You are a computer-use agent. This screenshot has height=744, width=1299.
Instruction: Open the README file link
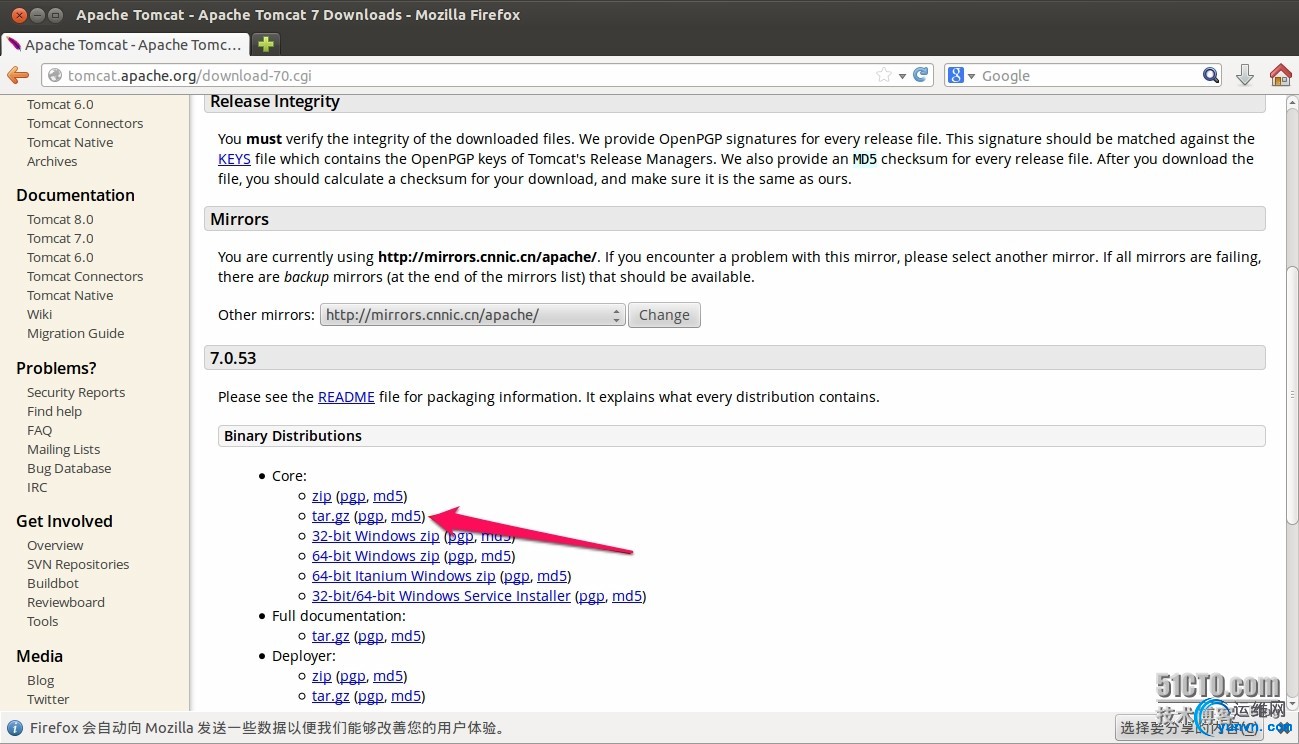346,397
